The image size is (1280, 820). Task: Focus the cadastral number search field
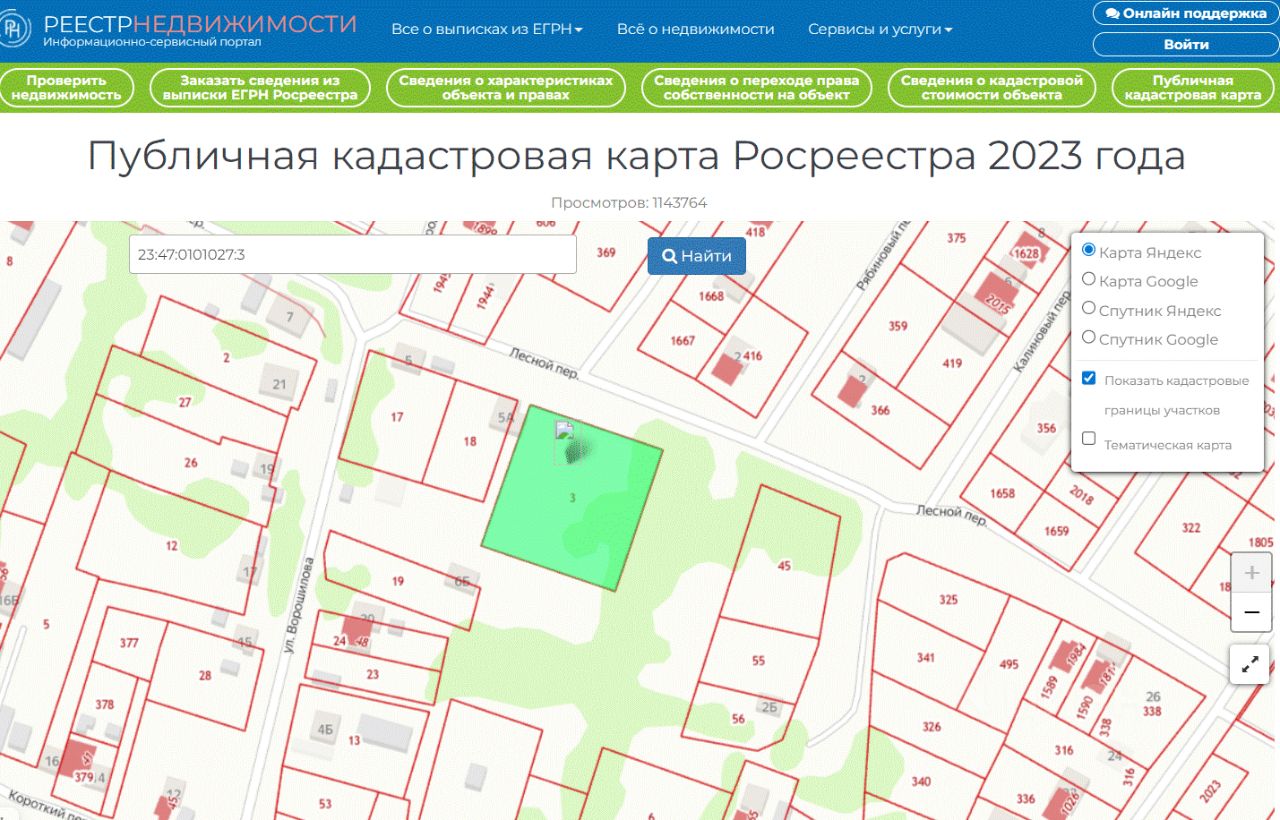[x=353, y=254]
